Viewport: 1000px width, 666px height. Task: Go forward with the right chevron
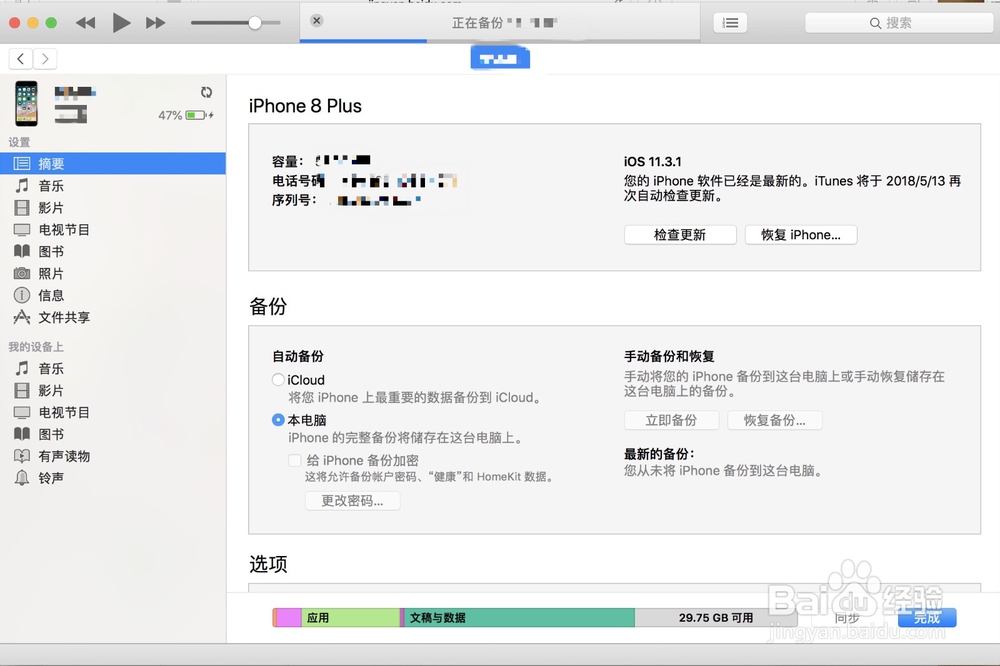pyautogui.click(x=45, y=59)
